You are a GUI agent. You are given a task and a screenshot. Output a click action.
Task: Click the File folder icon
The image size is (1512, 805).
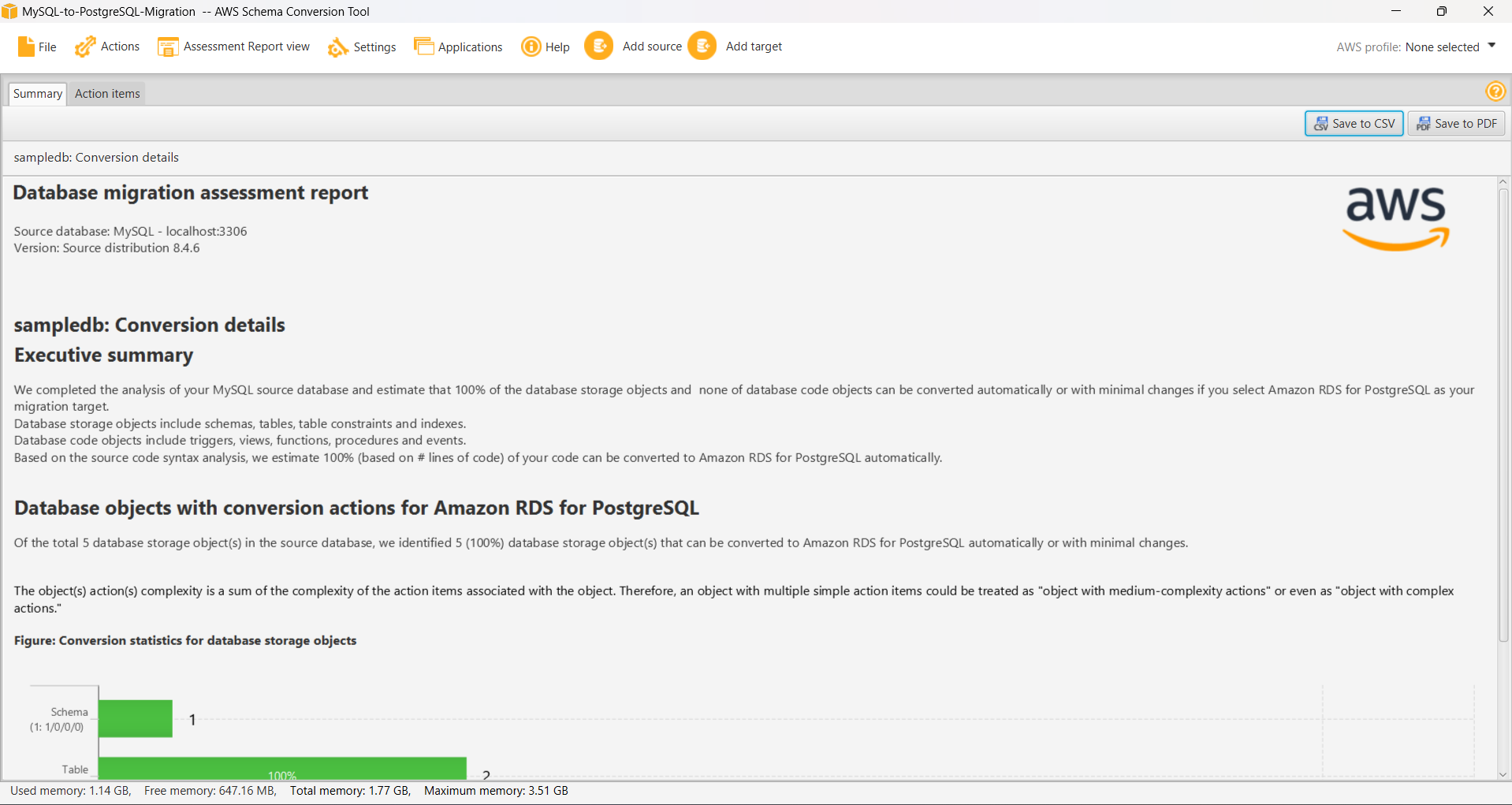(x=26, y=47)
